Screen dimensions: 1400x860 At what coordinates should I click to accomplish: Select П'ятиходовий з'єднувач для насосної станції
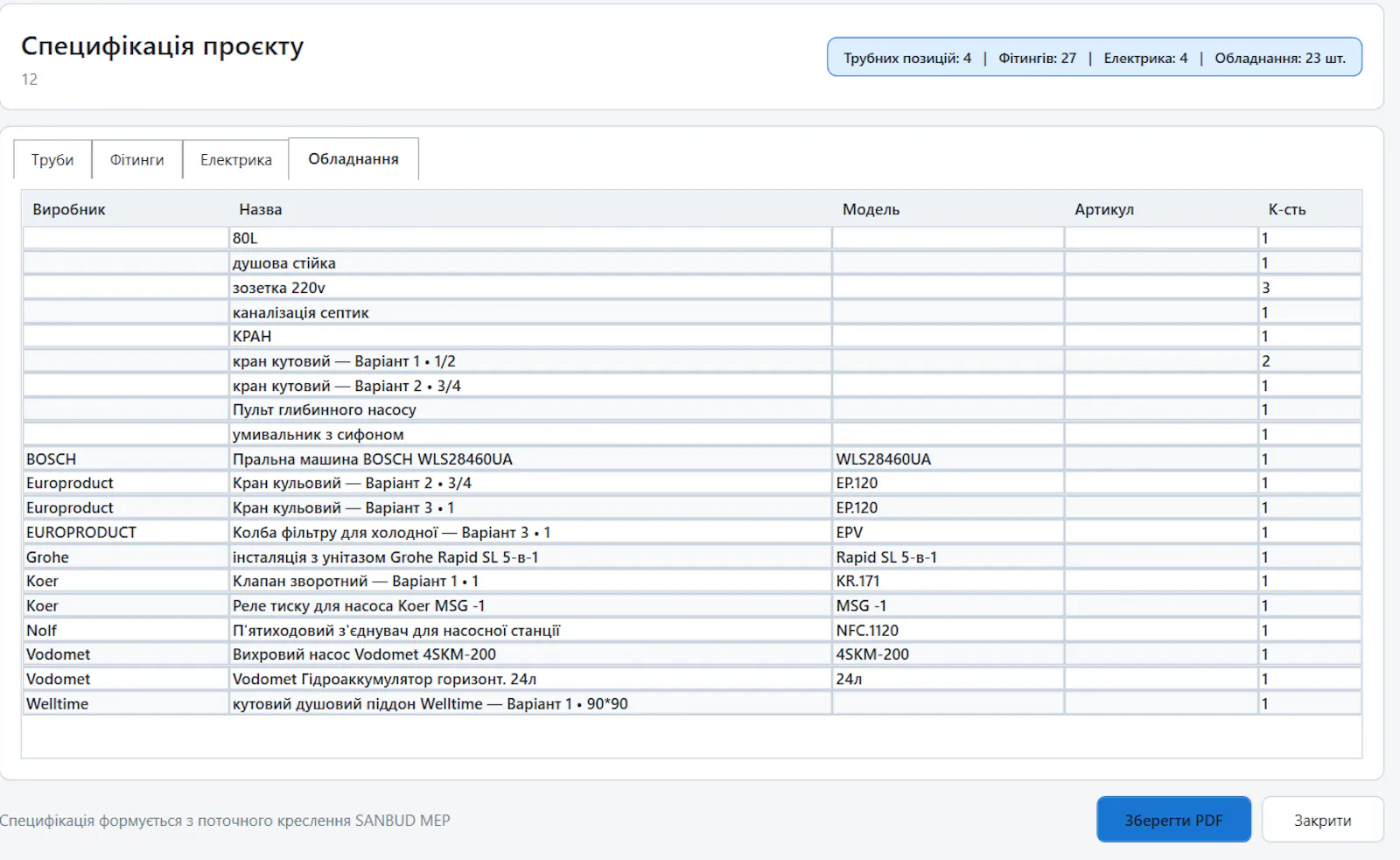530,630
